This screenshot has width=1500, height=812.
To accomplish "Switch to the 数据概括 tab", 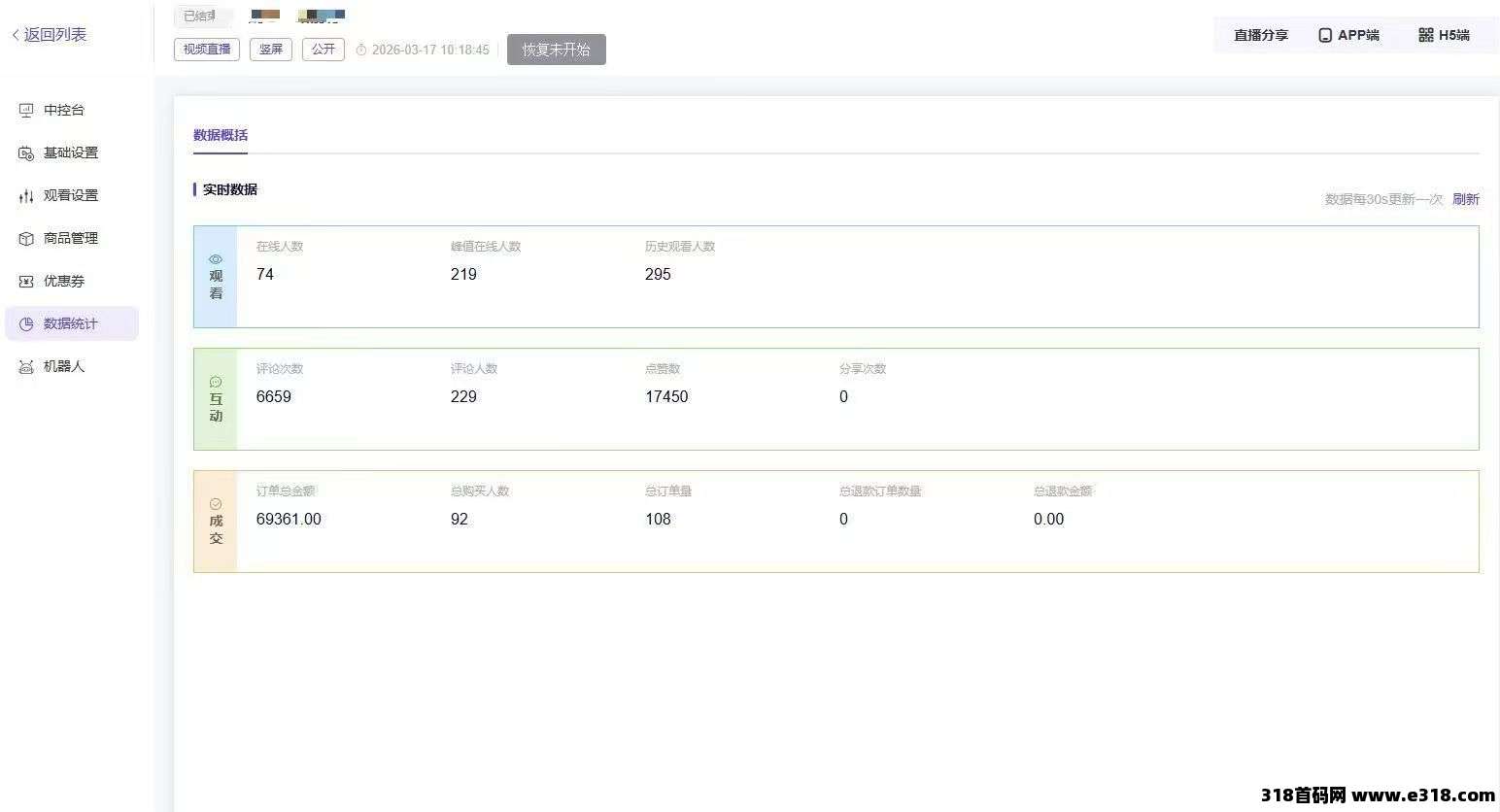I will 221,135.
